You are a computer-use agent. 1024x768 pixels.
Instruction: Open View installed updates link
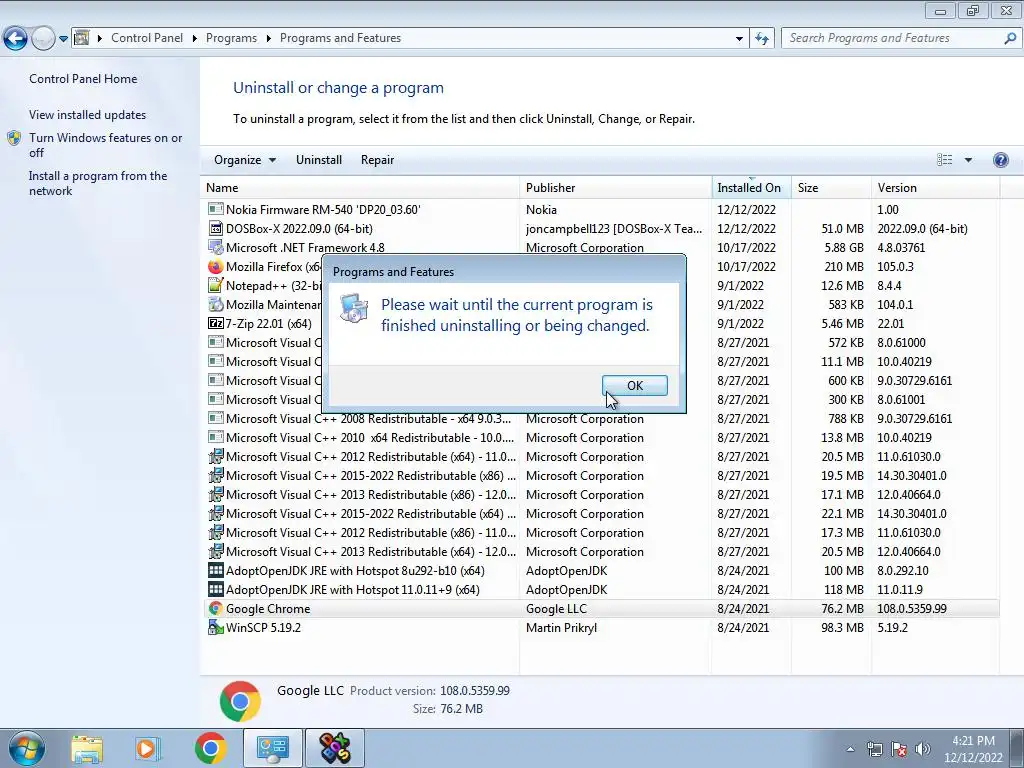pyautogui.click(x=88, y=114)
